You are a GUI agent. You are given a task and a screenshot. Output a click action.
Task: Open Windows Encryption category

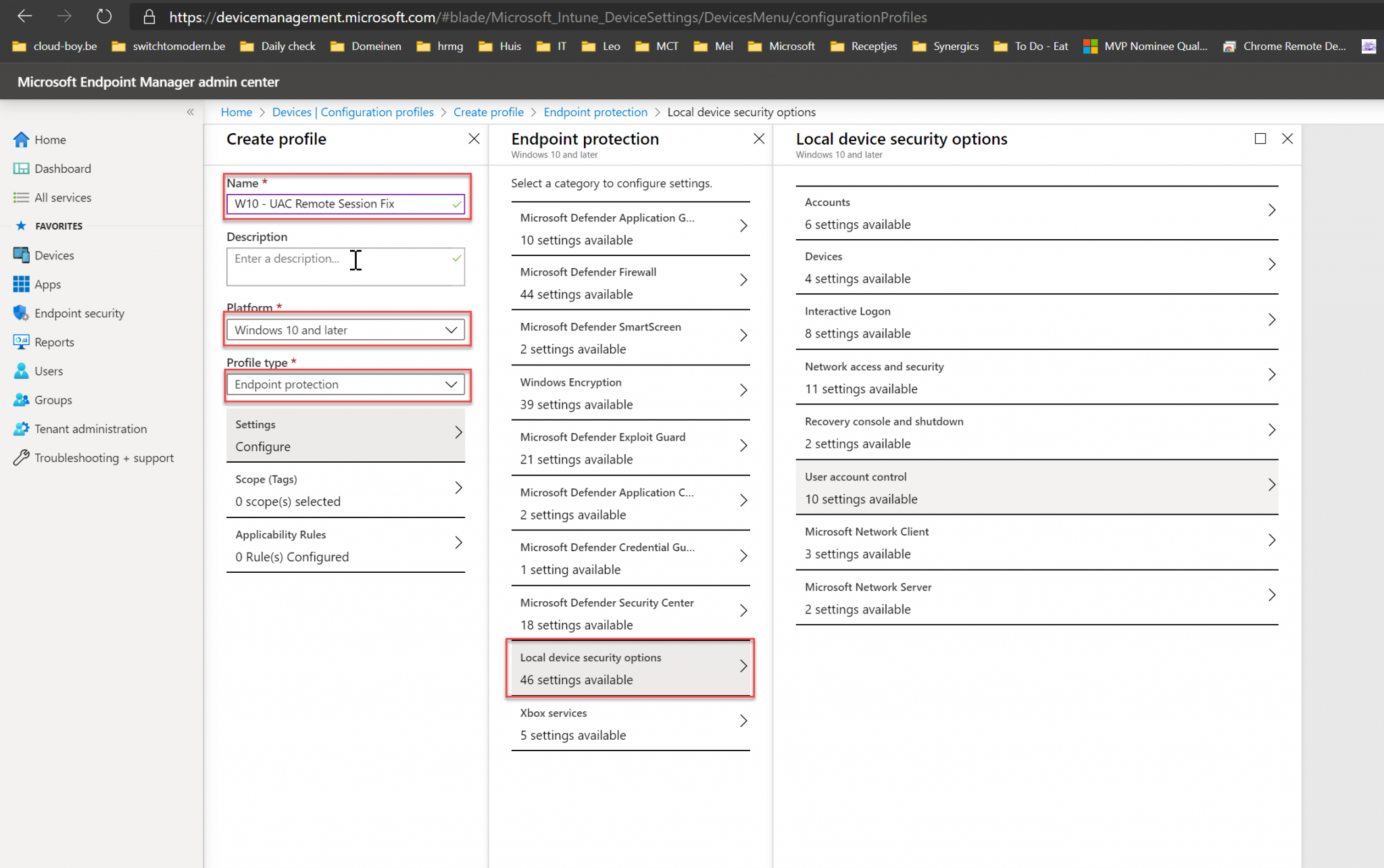631,393
